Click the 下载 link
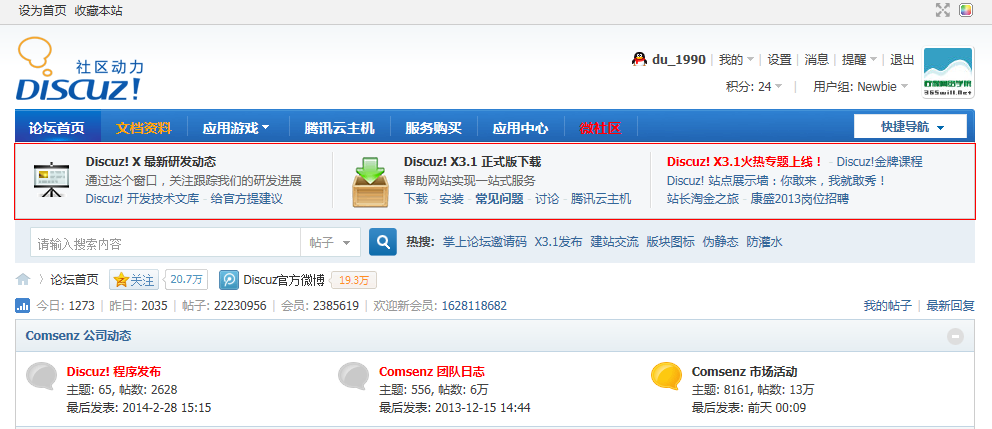The image size is (992, 429). coord(416,199)
